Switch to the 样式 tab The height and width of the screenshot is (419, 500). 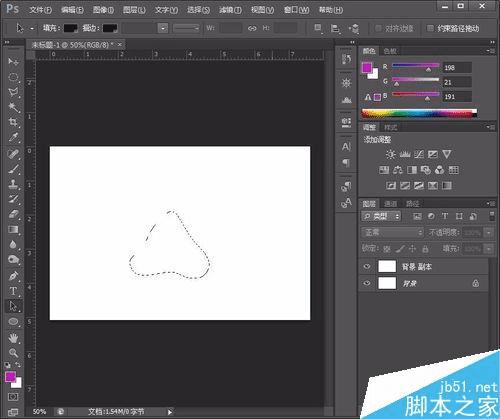click(390, 127)
